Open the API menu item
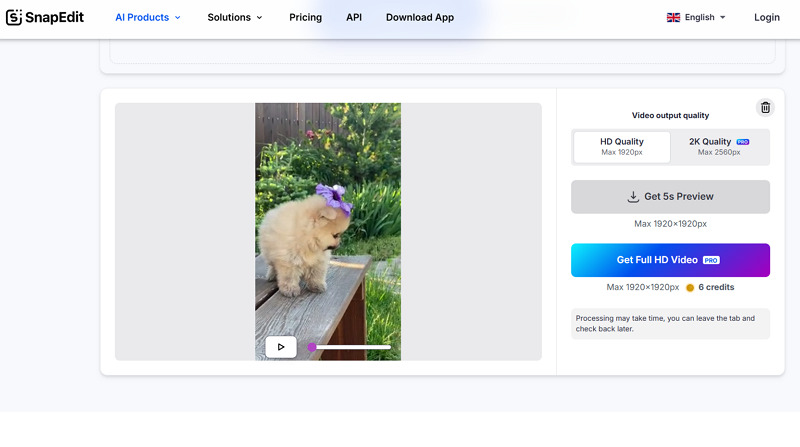This screenshot has height=447, width=800. (354, 18)
